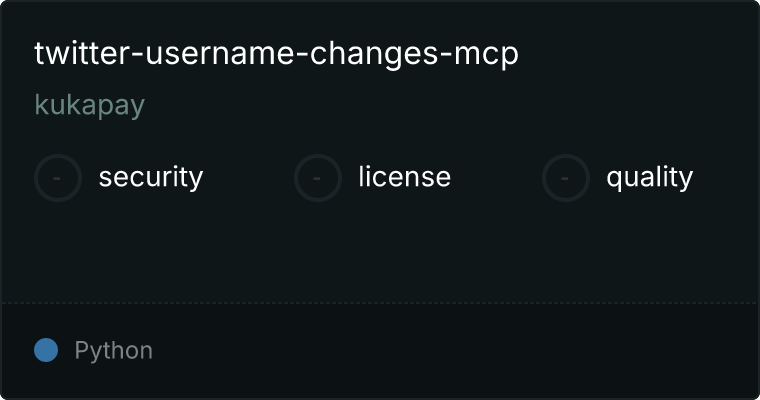760x400 pixels.
Task: Visit the kukapay author link
Action: point(90,105)
